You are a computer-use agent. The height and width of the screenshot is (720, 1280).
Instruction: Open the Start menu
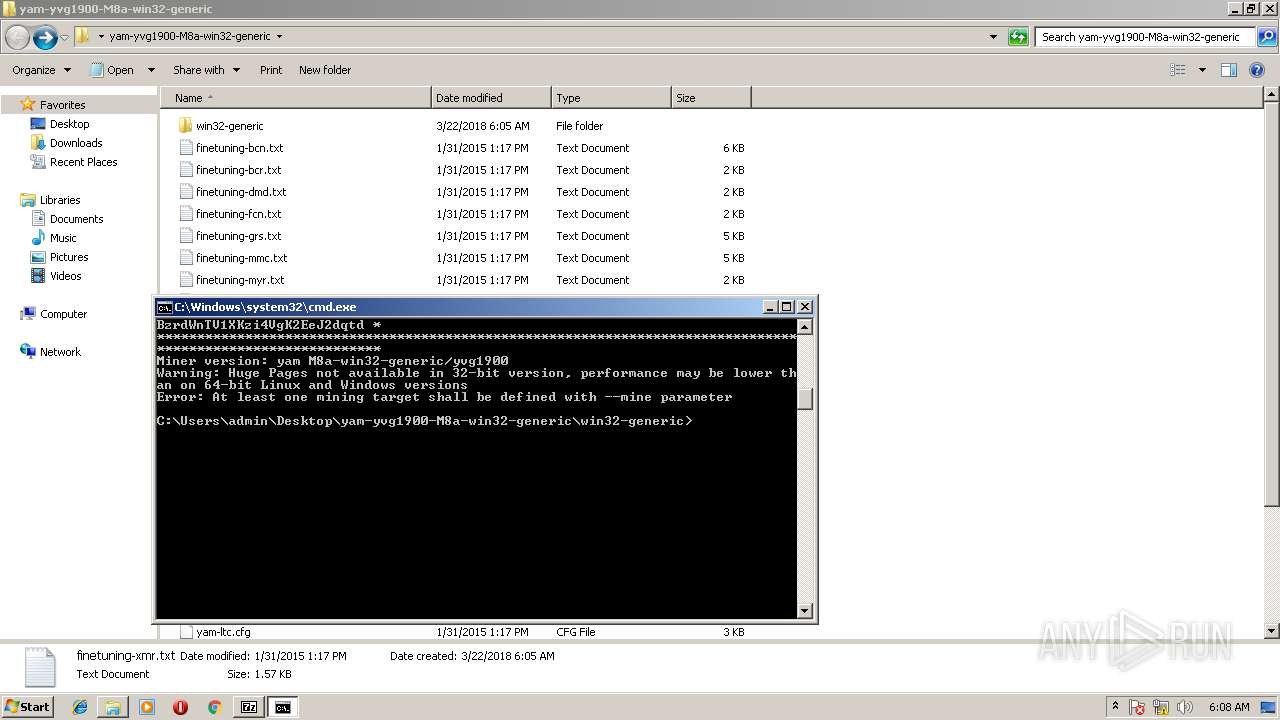[x=27, y=707]
